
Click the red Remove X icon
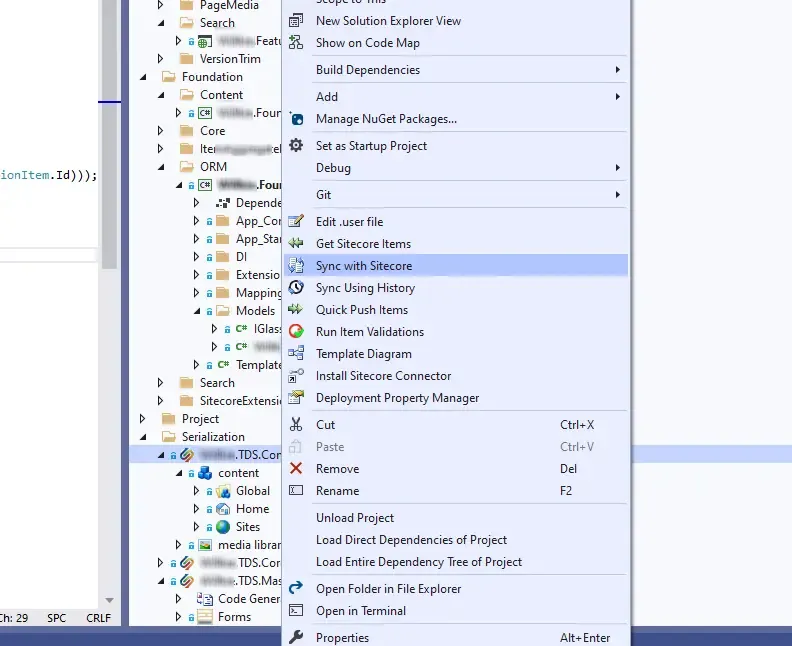(x=296, y=468)
